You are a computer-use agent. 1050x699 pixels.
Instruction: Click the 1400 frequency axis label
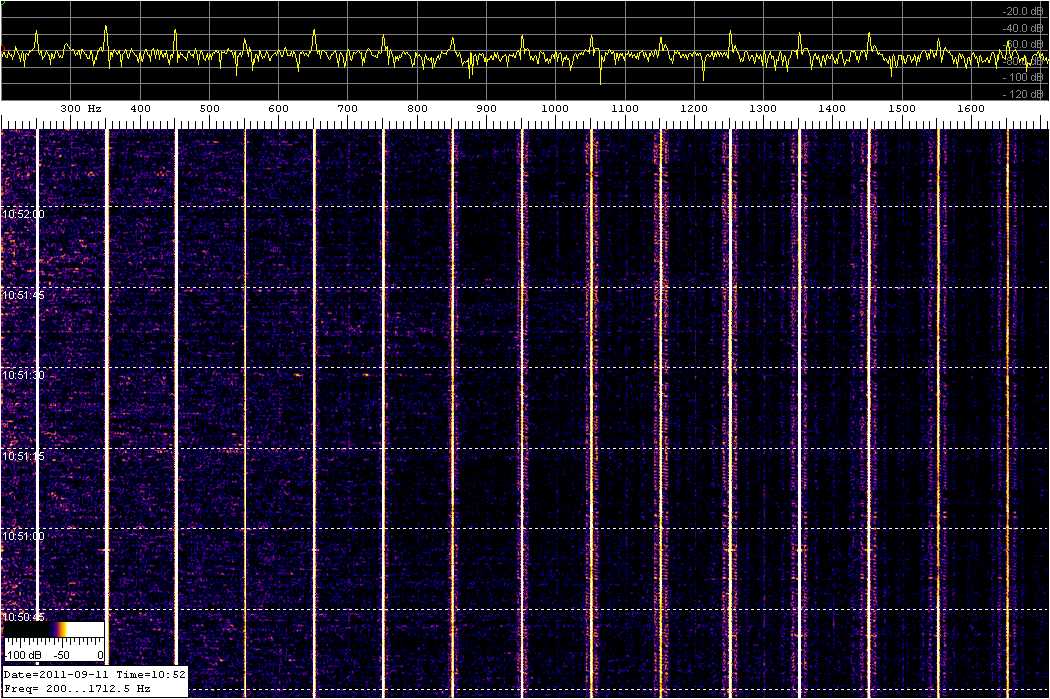tap(832, 108)
